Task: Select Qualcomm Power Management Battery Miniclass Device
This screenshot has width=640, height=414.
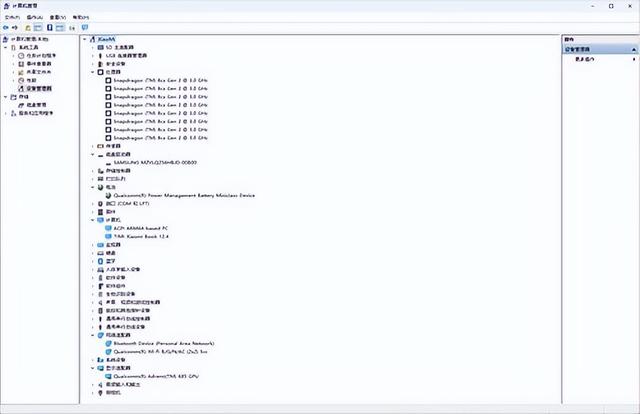Action: [184, 196]
